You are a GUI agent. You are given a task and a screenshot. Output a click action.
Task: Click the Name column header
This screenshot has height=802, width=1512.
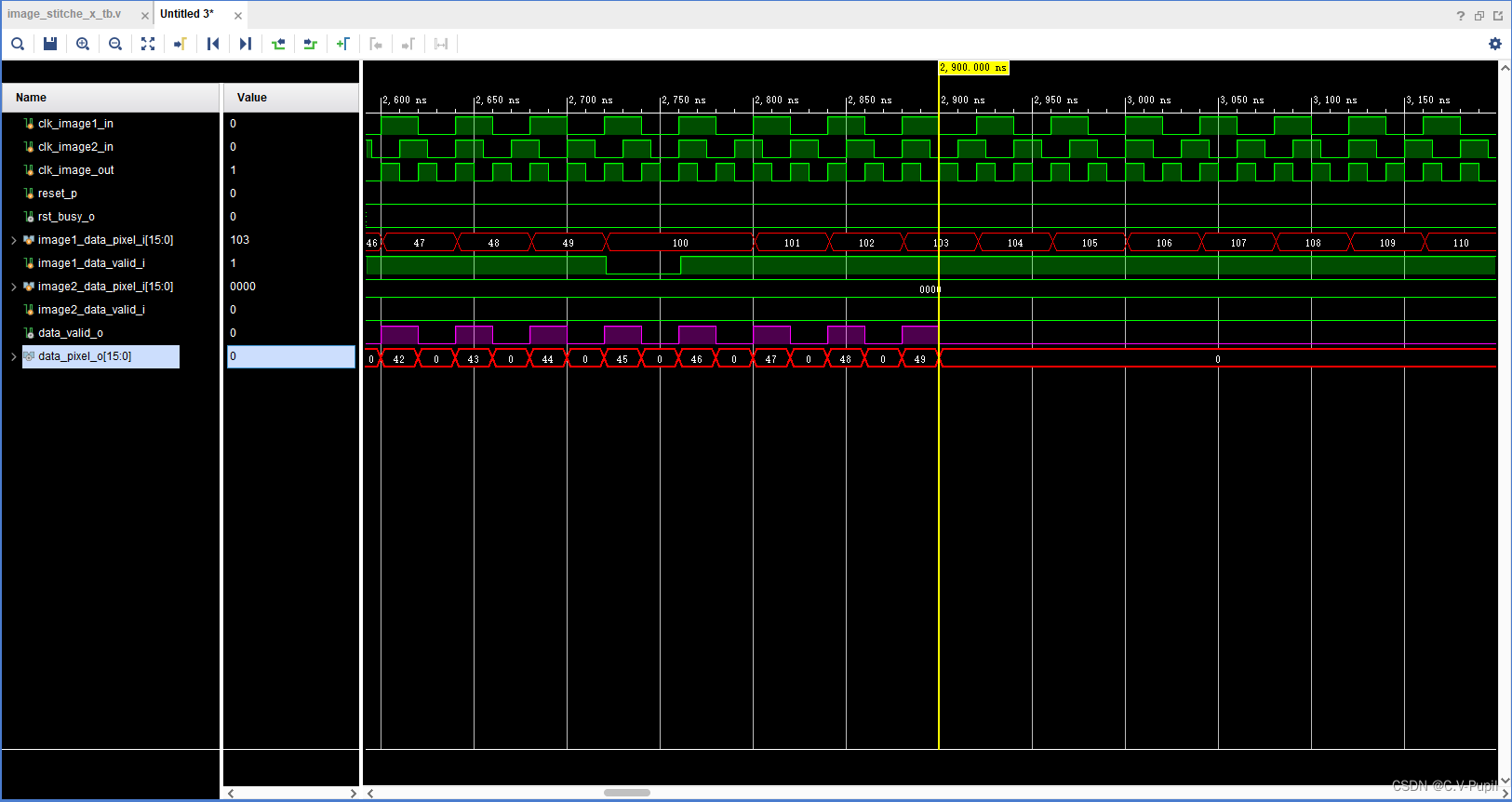pyautogui.click(x=111, y=98)
